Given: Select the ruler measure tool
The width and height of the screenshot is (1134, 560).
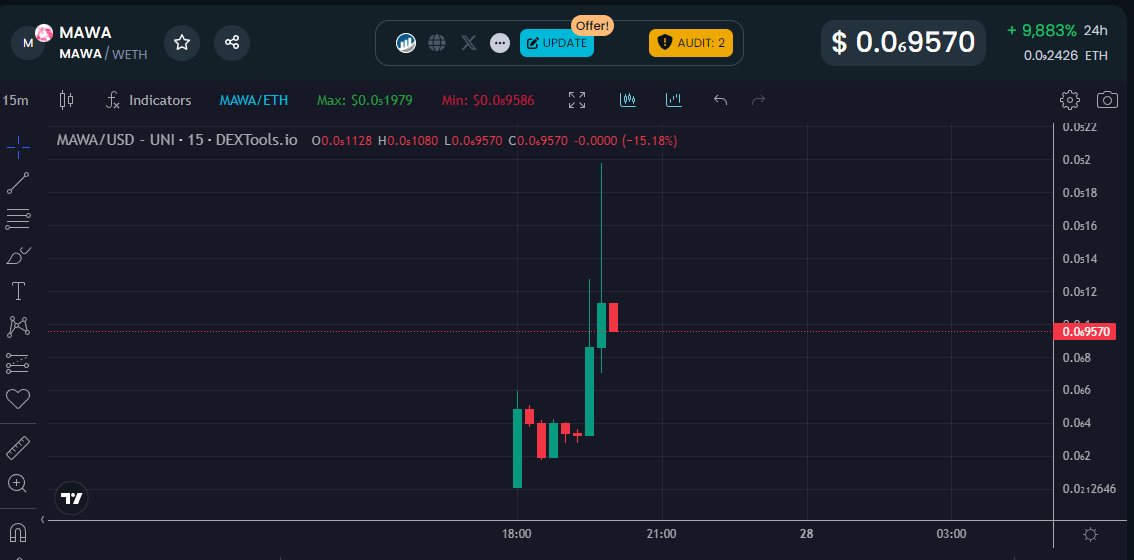Looking at the screenshot, I should point(18,448).
